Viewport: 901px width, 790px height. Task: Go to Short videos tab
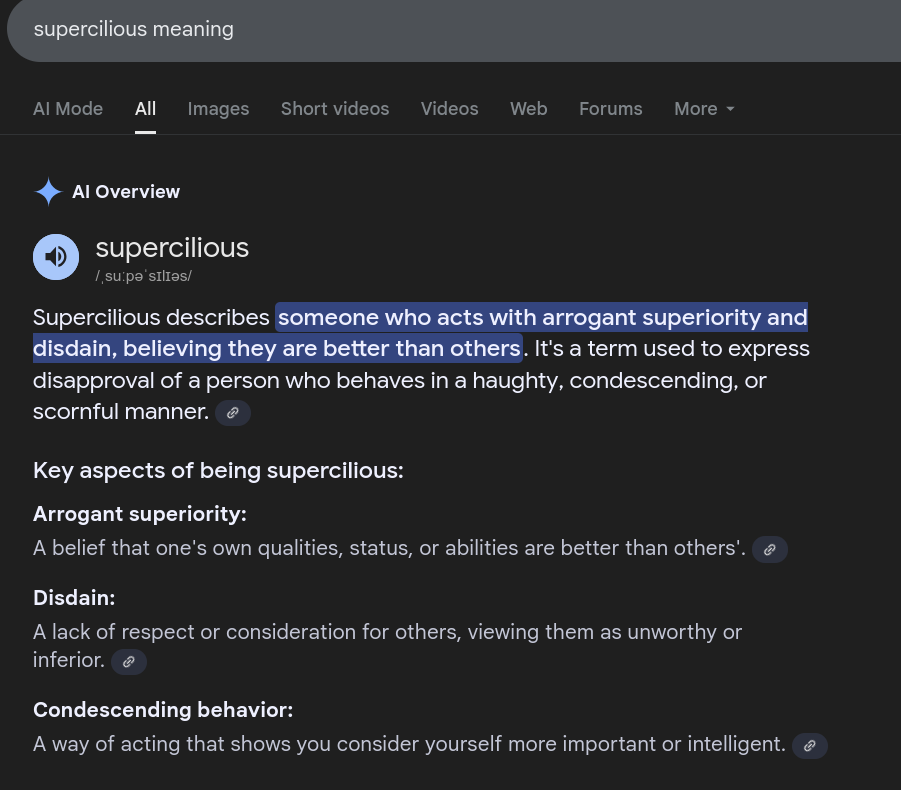[x=335, y=109]
